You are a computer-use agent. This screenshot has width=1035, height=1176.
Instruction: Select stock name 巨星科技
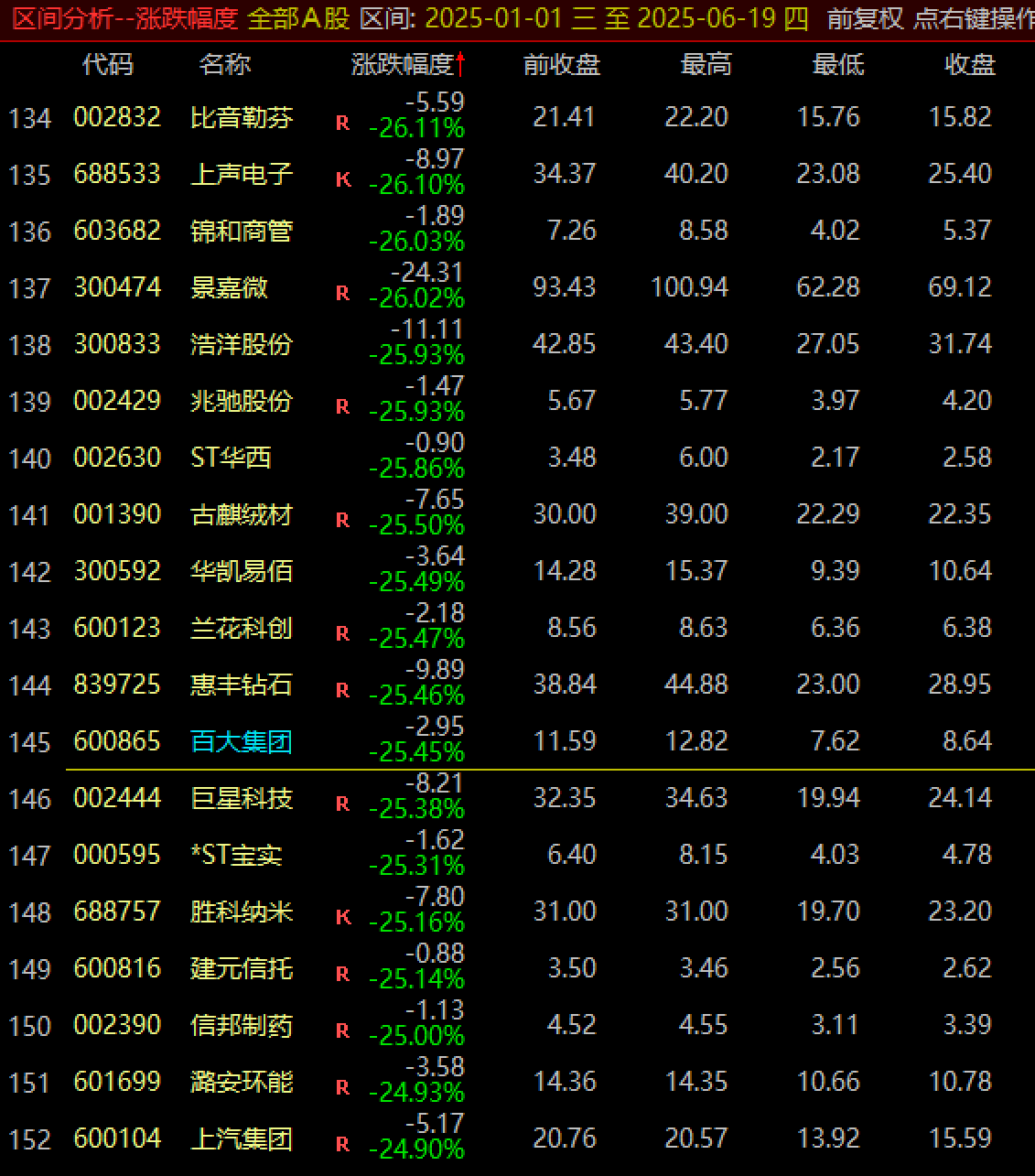tap(242, 798)
